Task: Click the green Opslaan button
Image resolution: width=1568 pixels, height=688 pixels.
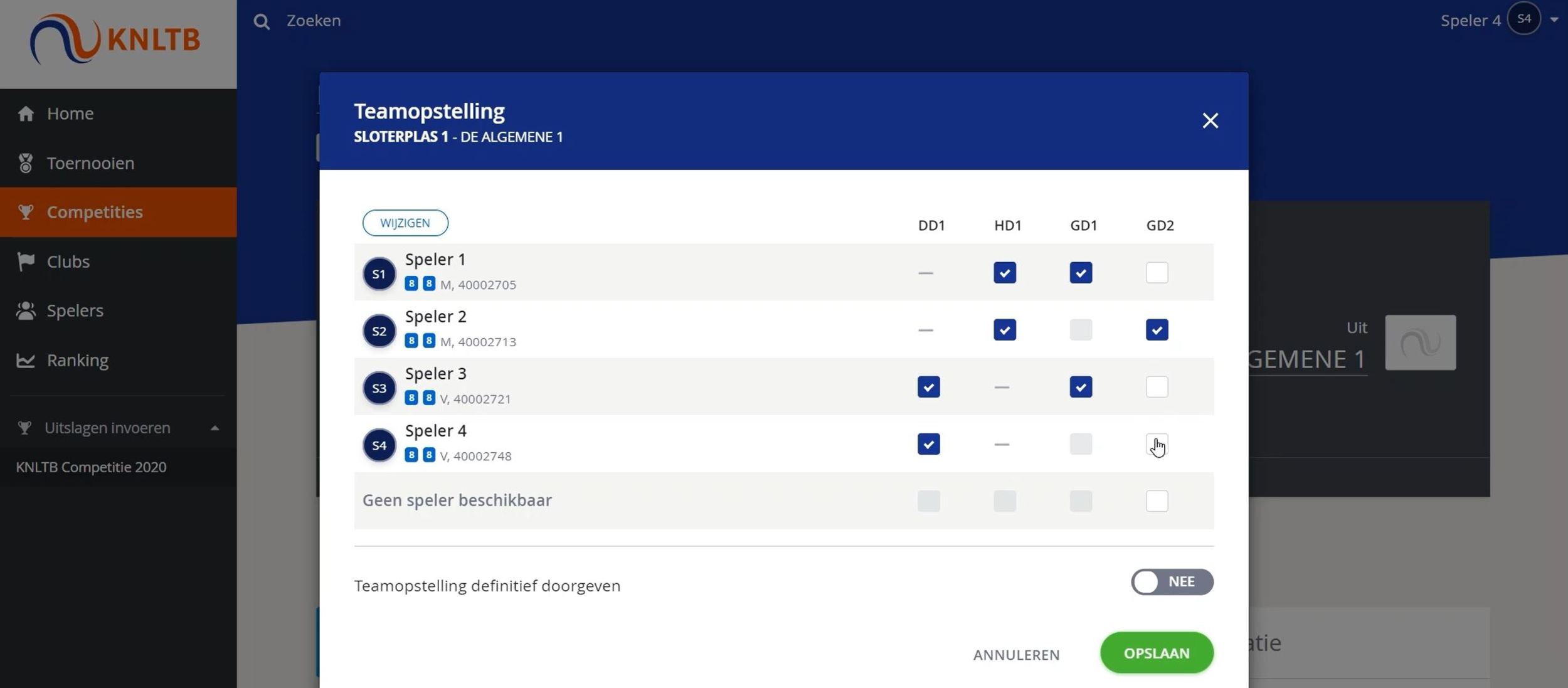Action: pyautogui.click(x=1156, y=653)
